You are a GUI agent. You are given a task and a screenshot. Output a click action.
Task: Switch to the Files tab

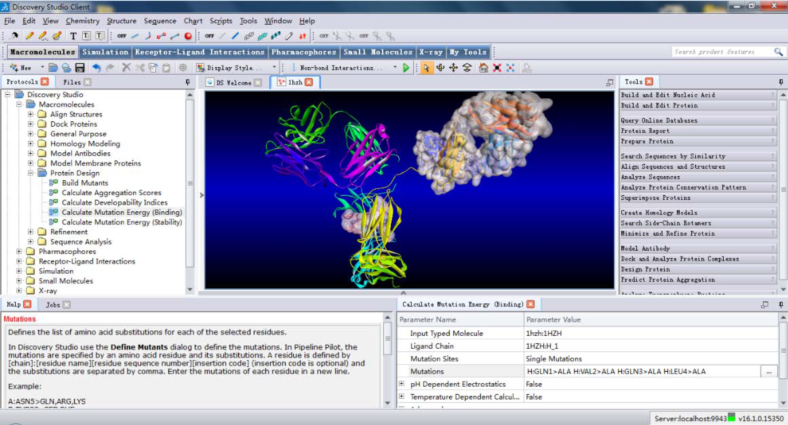pyautogui.click(x=72, y=82)
